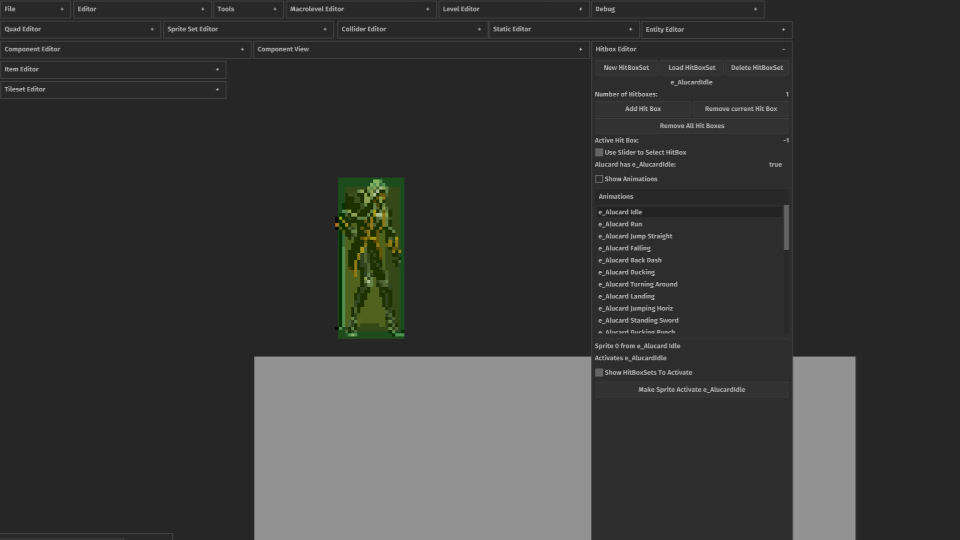Toggle the Show Animations checkbox

(x=599, y=179)
